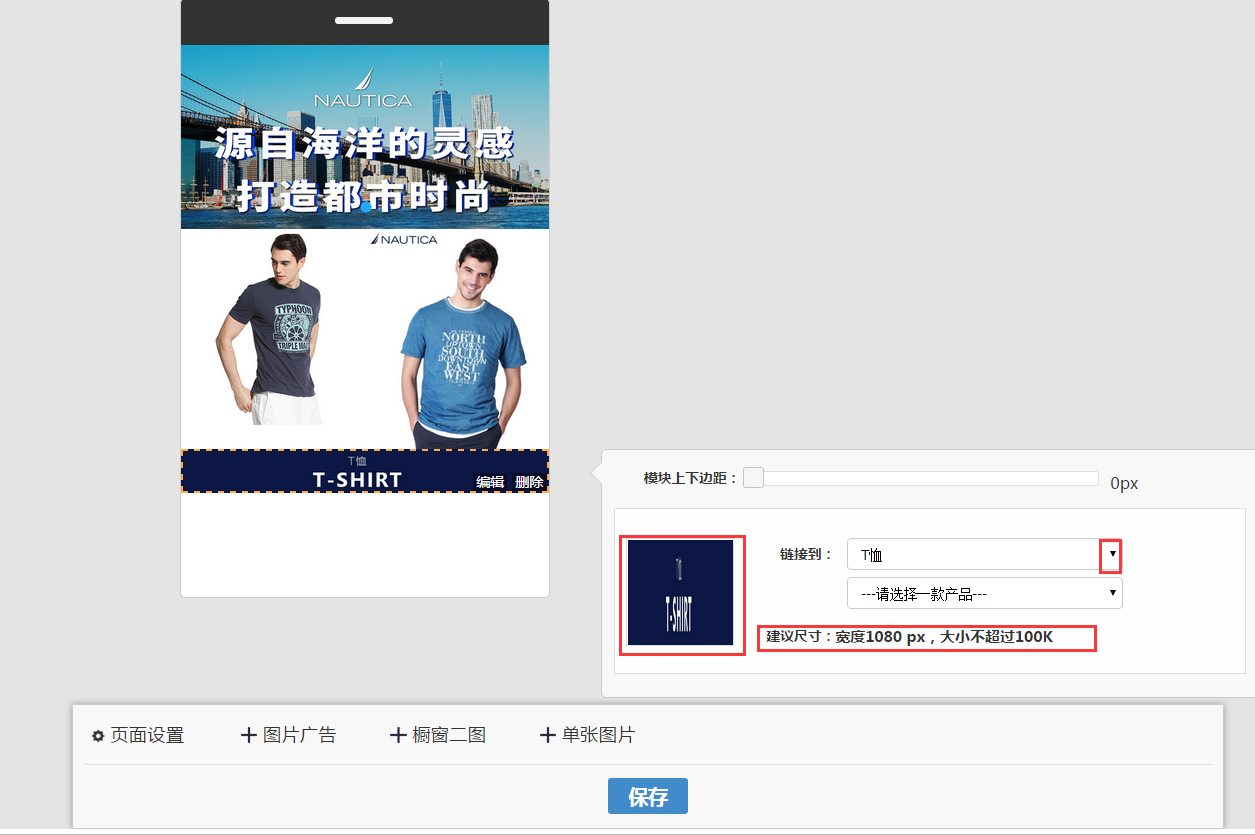
Task: Click the gear icon beside 页面设置
Action: (x=98, y=736)
